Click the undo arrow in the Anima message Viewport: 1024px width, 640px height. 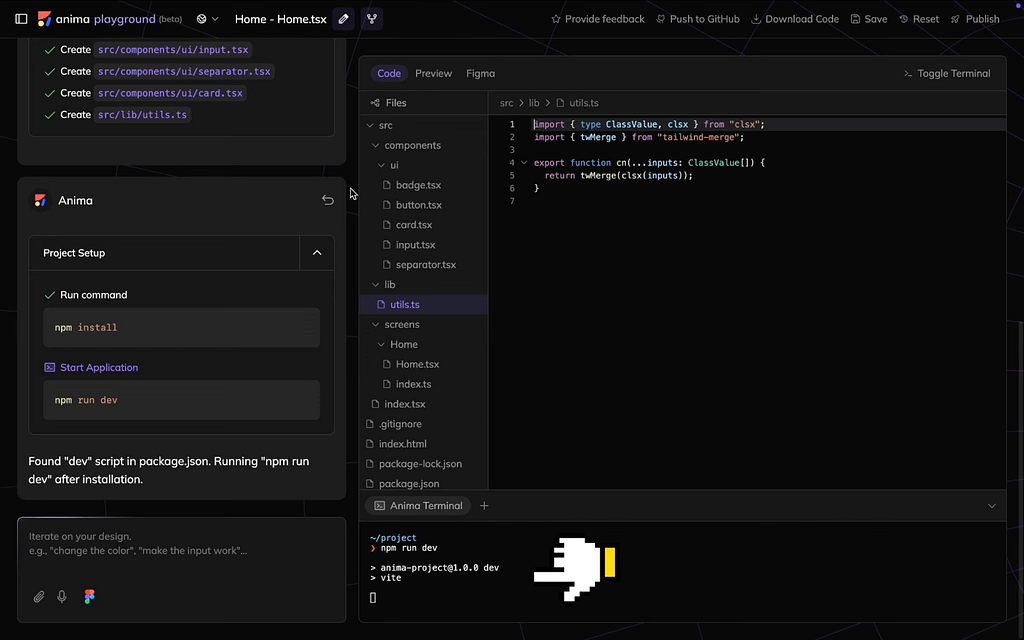pos(328,200)
